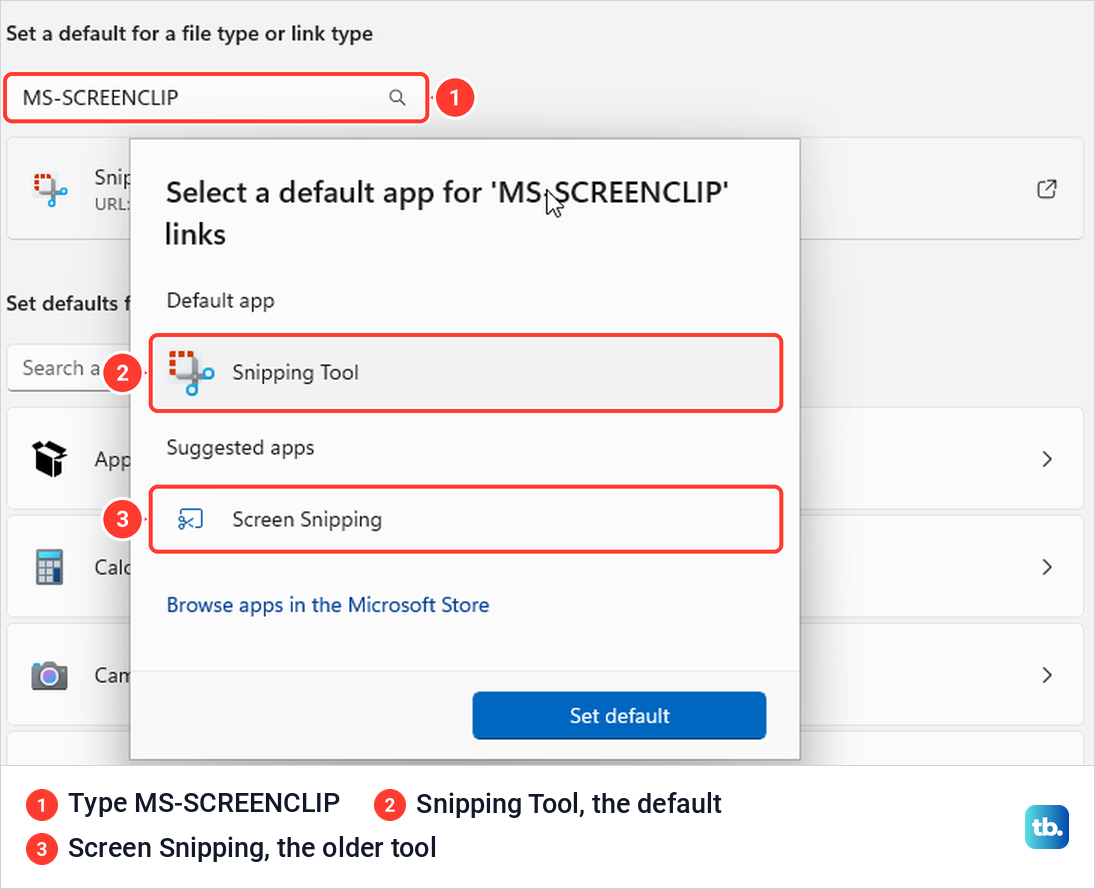Open Browse apps in the Microsoft Store link
Image resolution: width=1095 pixels, height=889 pixels.
tap(328, 605)
